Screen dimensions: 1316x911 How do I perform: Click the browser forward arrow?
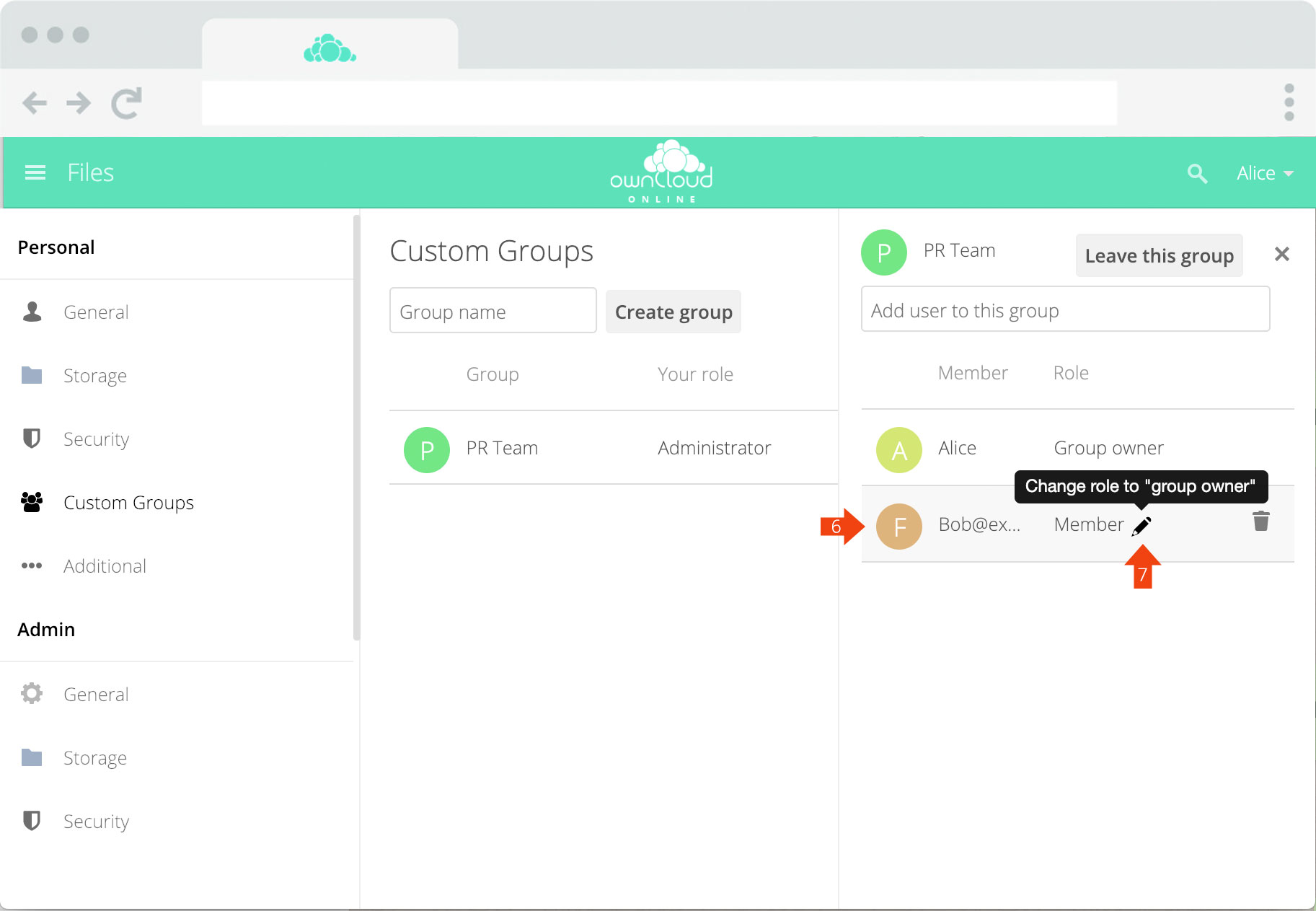[x=79, y=103]
